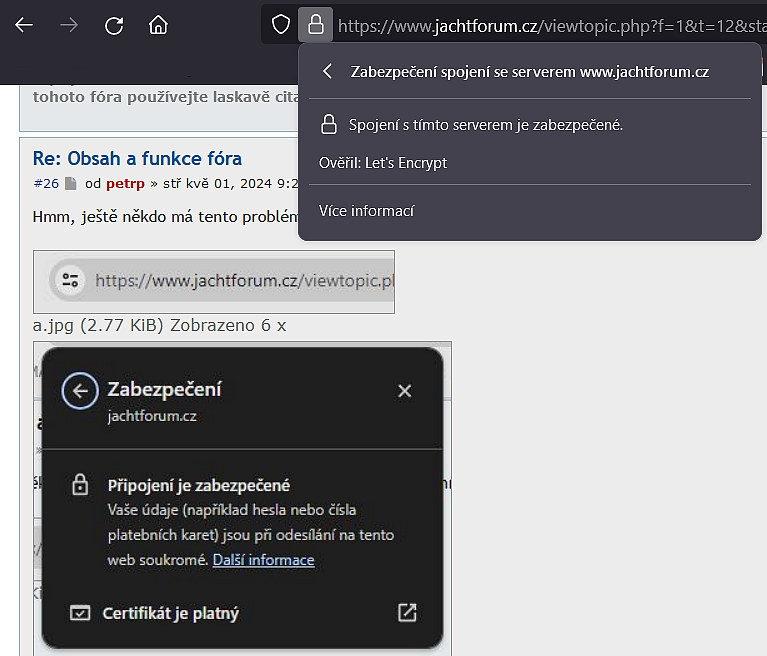Go back from the connection security panel chevron
Viewport: 767px width, 656px height.
pos(328,71)
